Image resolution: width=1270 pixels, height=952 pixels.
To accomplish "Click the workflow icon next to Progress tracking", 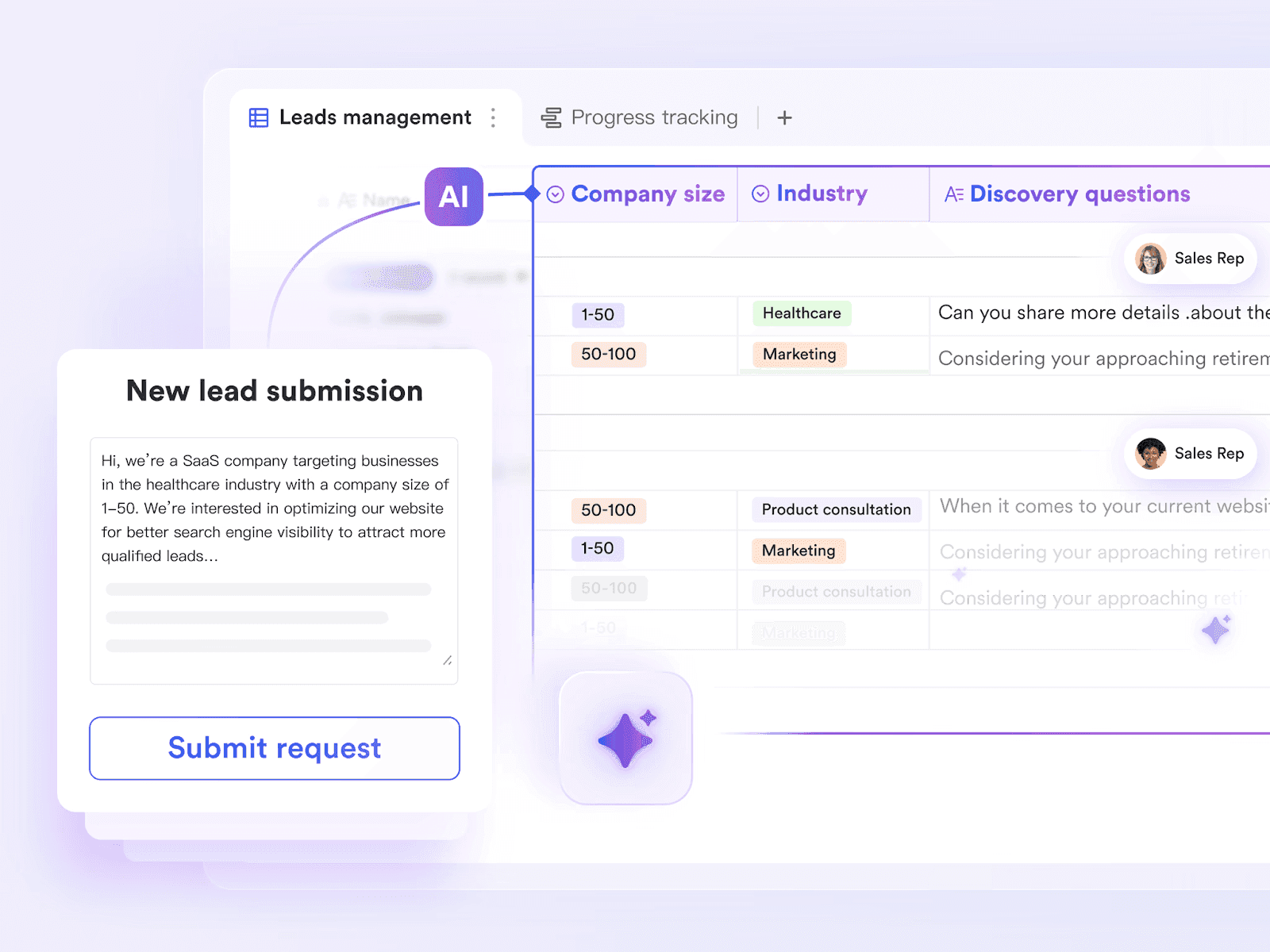I will [551, 117].
